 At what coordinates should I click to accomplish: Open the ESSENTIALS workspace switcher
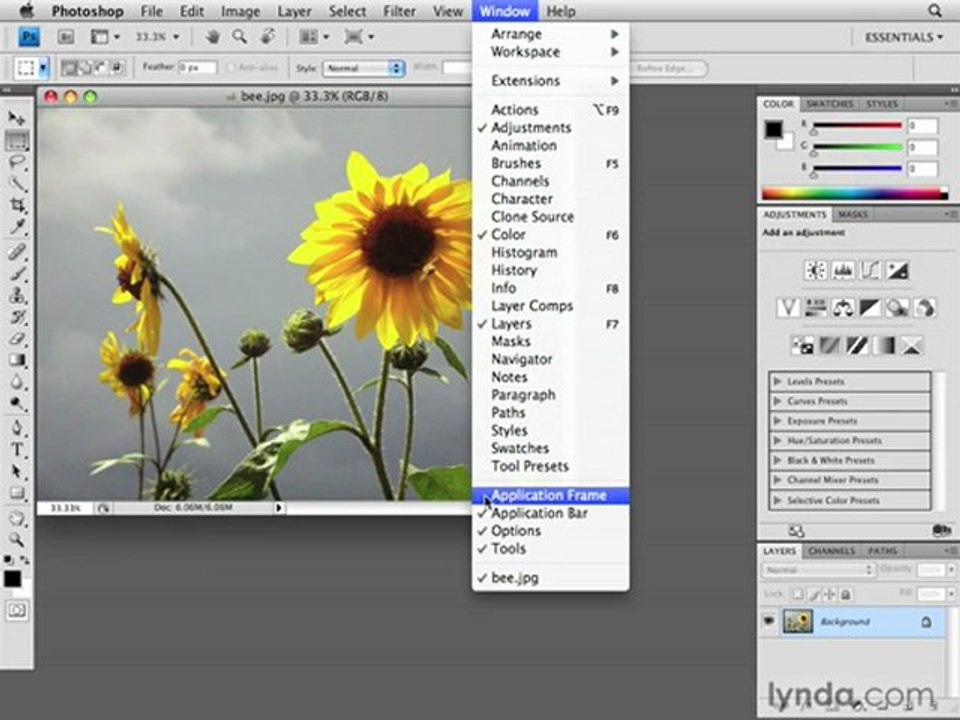click(904, 37)
